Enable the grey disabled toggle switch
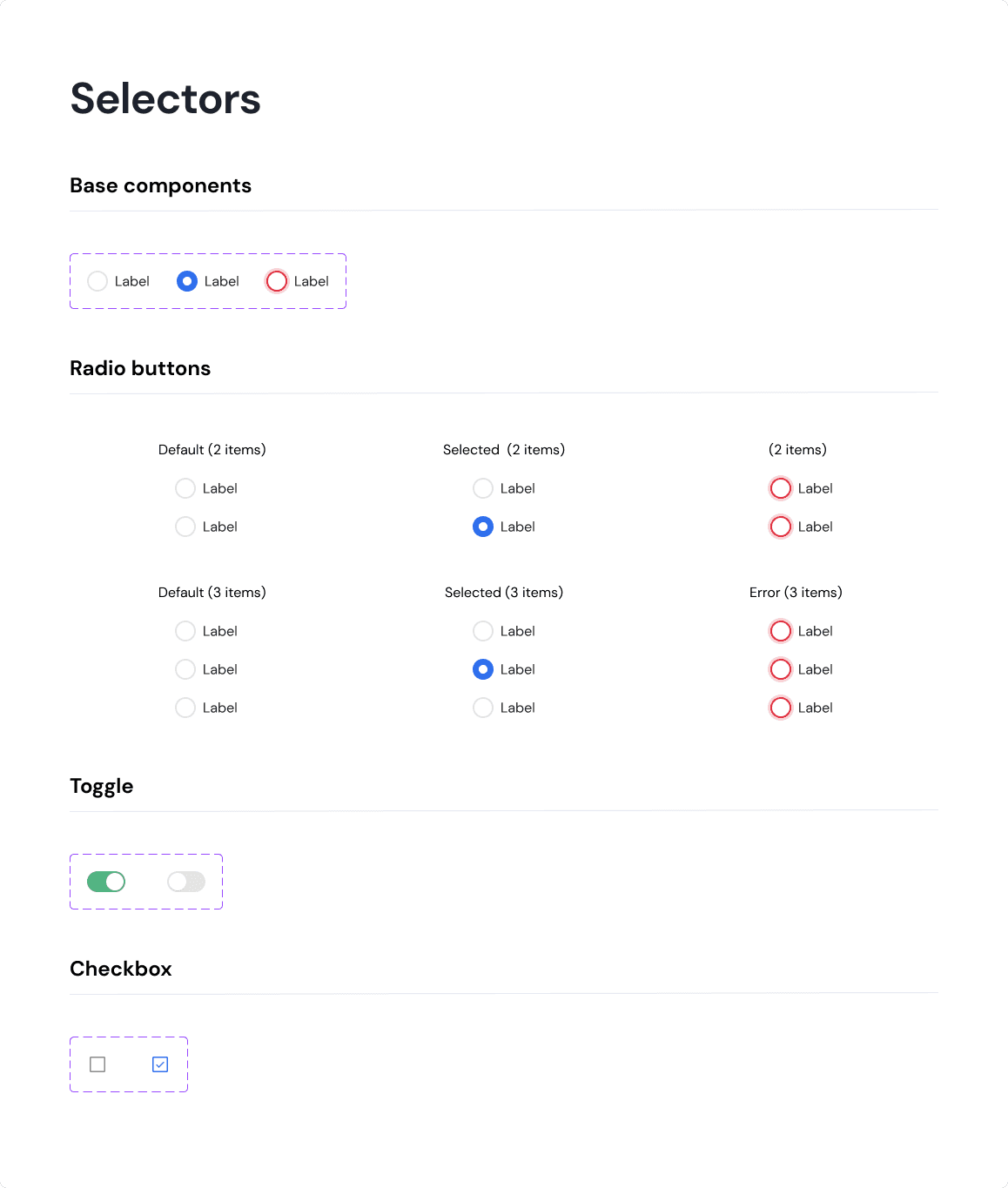This screenshot has width=1008, height=1188. click(186, 882)
